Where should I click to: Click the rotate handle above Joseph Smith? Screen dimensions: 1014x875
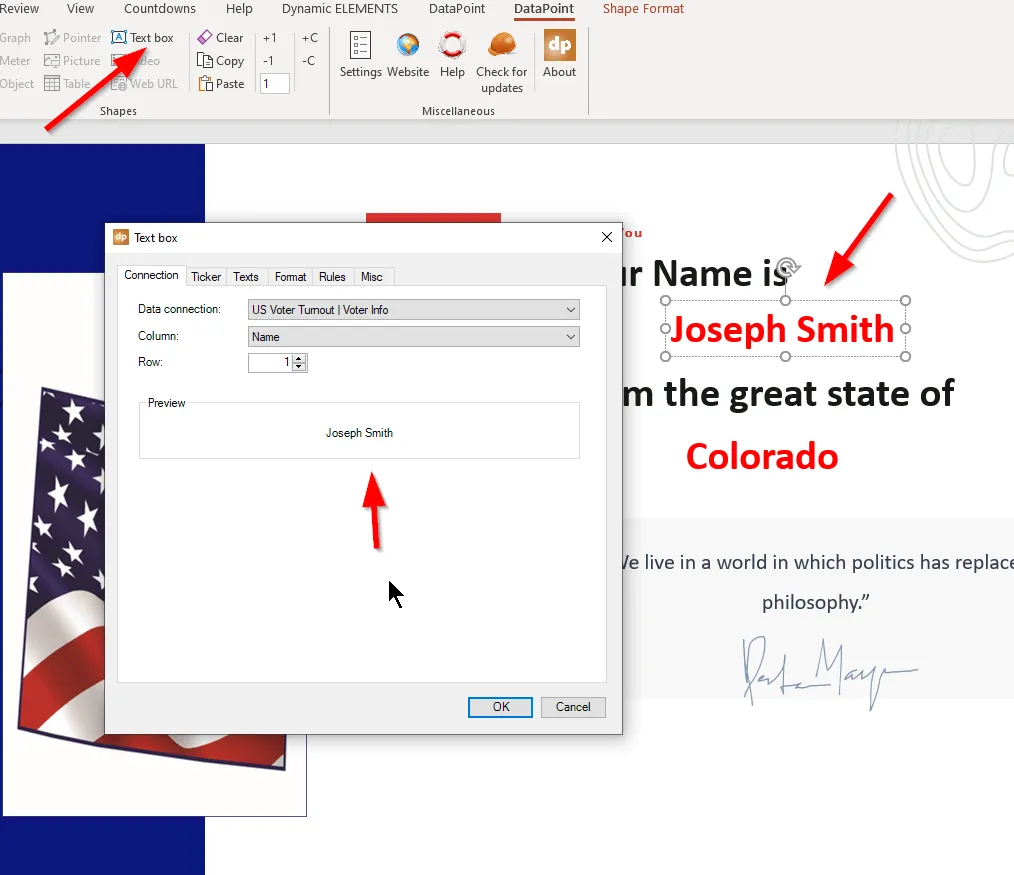(x=787, y=266)
